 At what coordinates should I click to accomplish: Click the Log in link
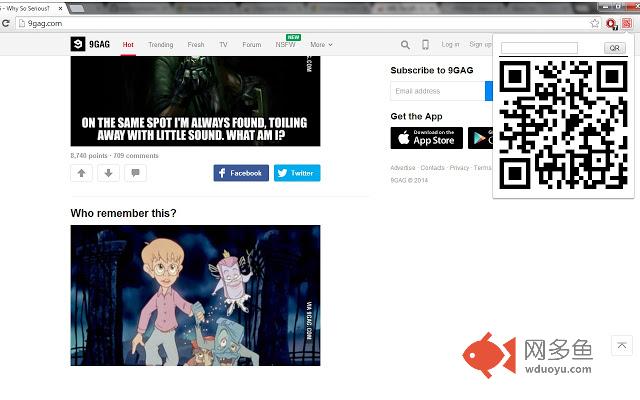click(x=450, y=44)
